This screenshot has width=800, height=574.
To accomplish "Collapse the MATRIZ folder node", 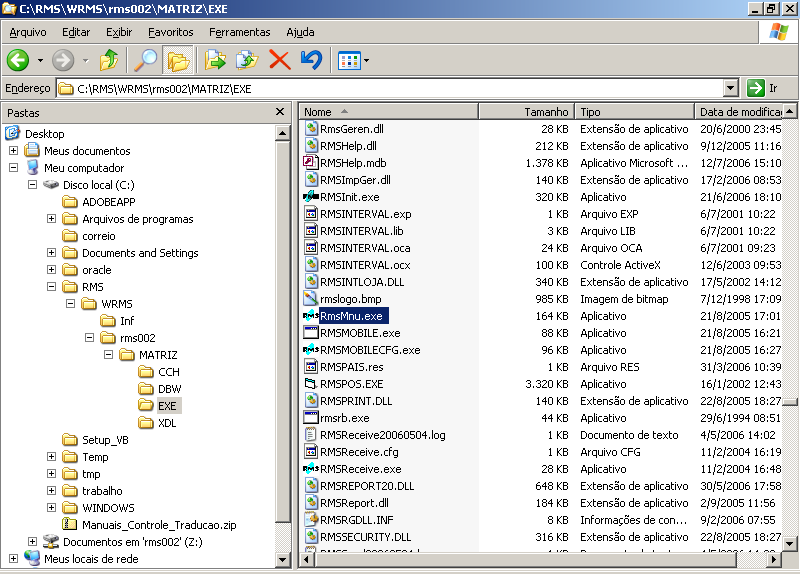I will (x=108, y=355).
